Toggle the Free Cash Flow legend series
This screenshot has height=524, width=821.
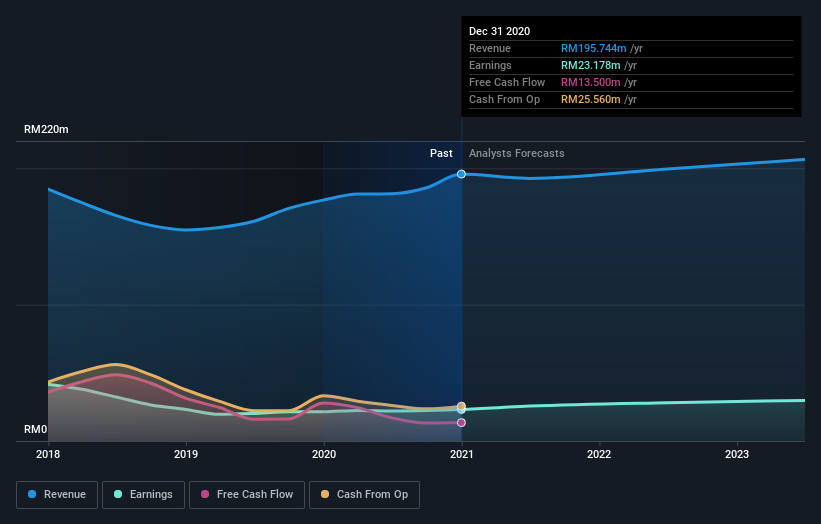tap(247, 495)
